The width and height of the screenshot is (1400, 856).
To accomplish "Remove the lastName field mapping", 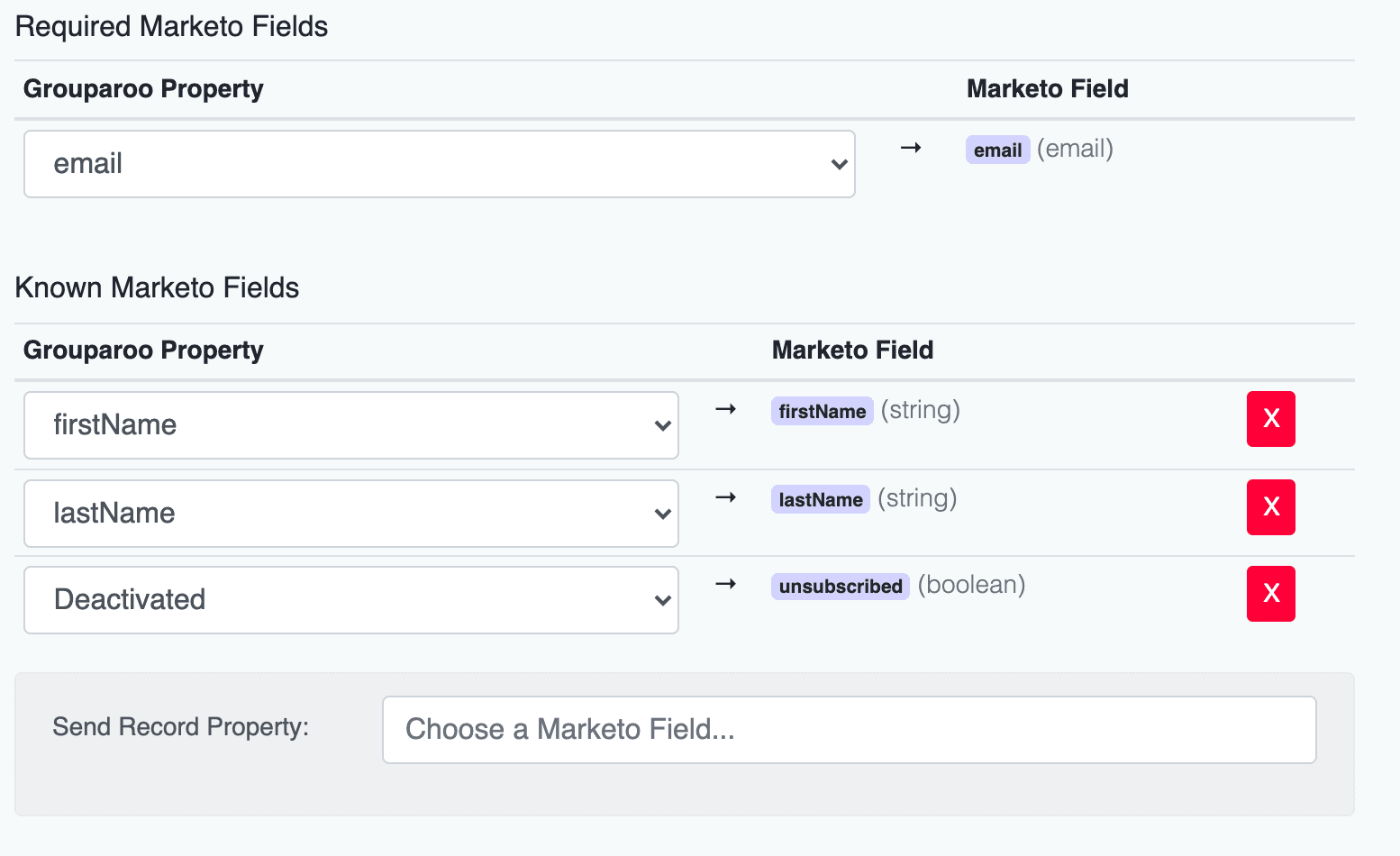I will pyautogui.click(x=1271, y=507).
